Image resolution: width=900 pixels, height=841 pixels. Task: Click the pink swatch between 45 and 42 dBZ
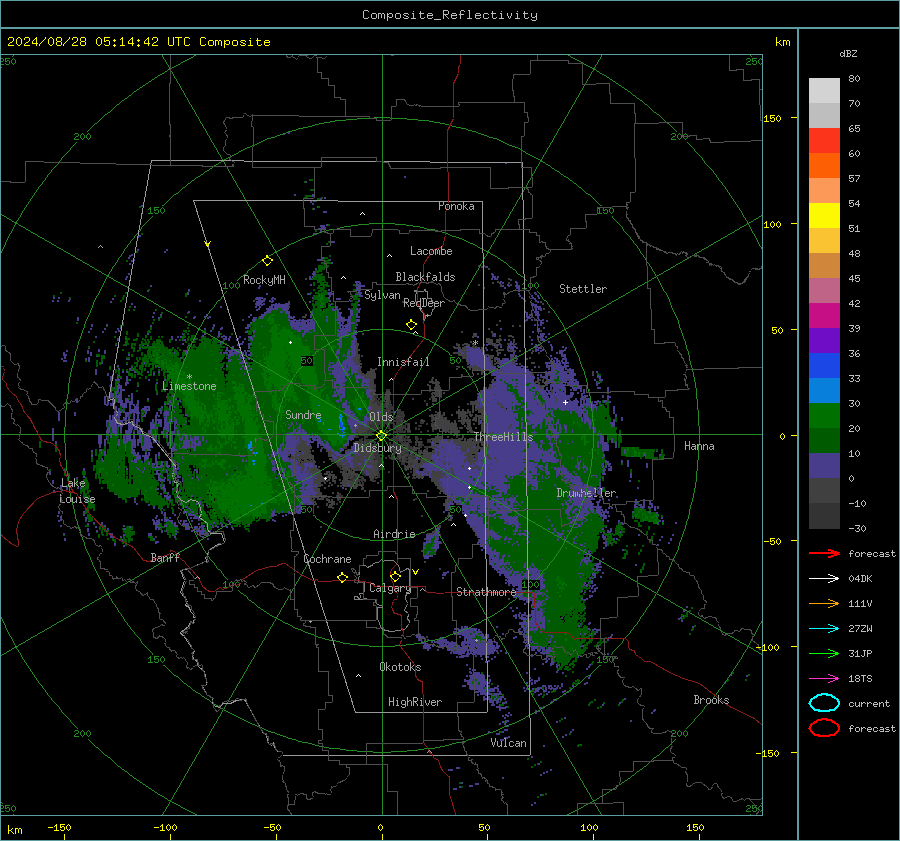coord(824,290)
